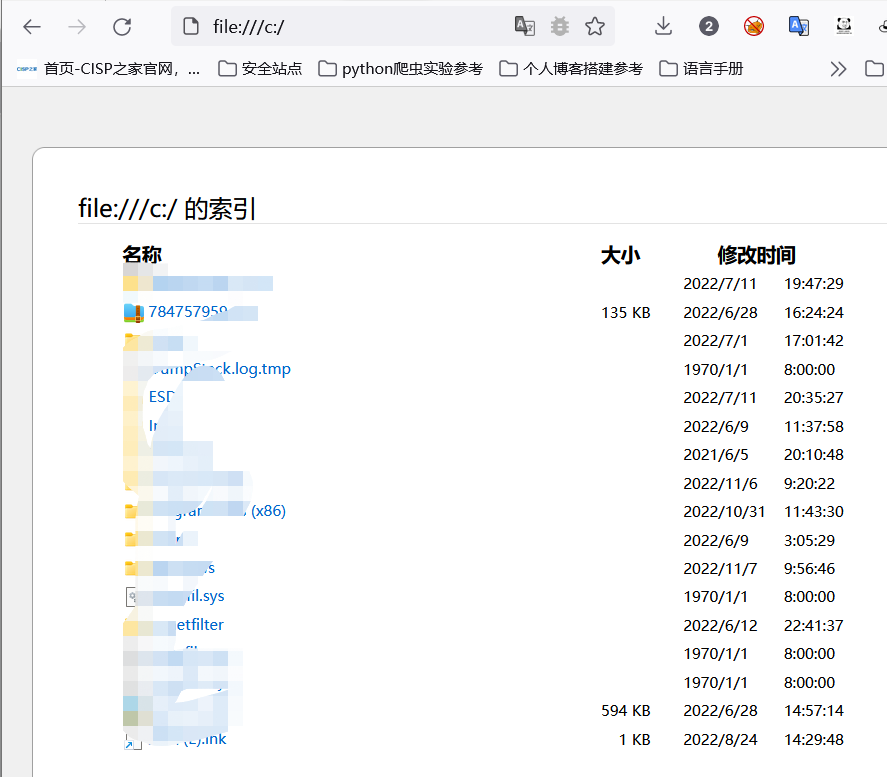The height and width of the screenshot is (777, 887).
Task: Click the time 20:35:27 cell
Action: point(813,398)
